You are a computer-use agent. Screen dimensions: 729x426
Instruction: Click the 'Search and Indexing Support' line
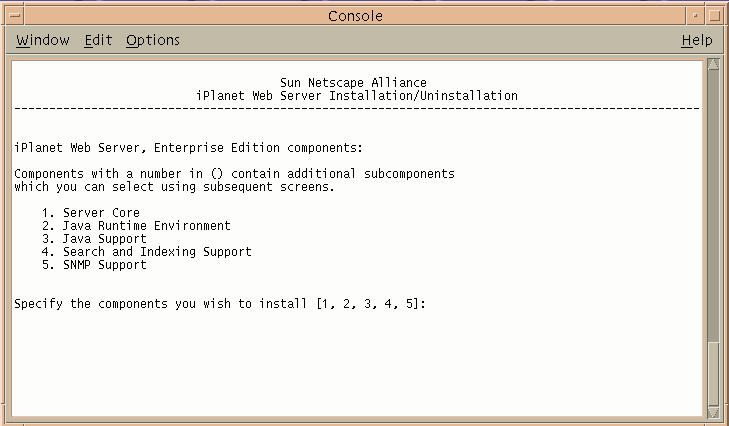(x=157, y=252)
